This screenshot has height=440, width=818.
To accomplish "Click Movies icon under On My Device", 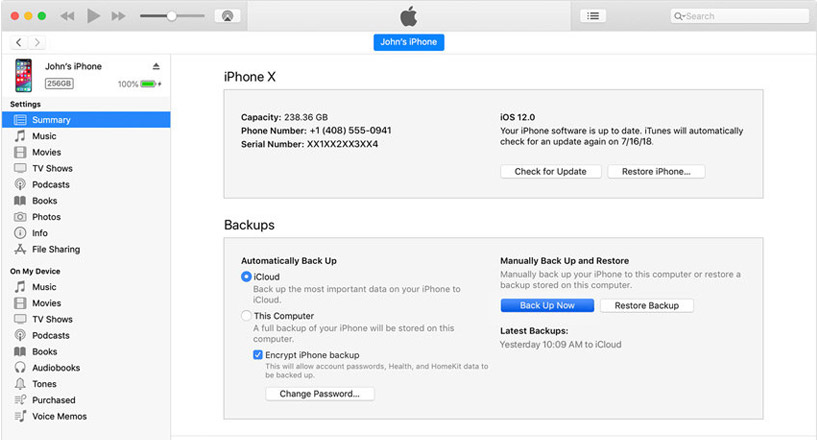I will 20,303.
